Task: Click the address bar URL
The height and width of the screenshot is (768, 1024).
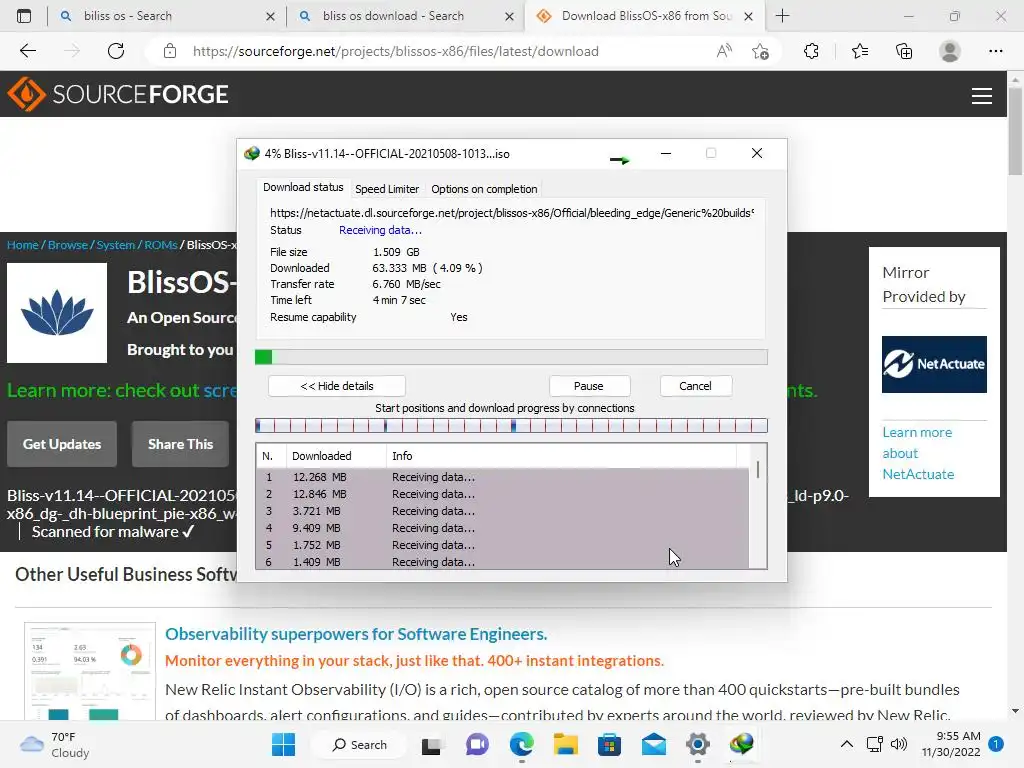Action: coord(396,51)
